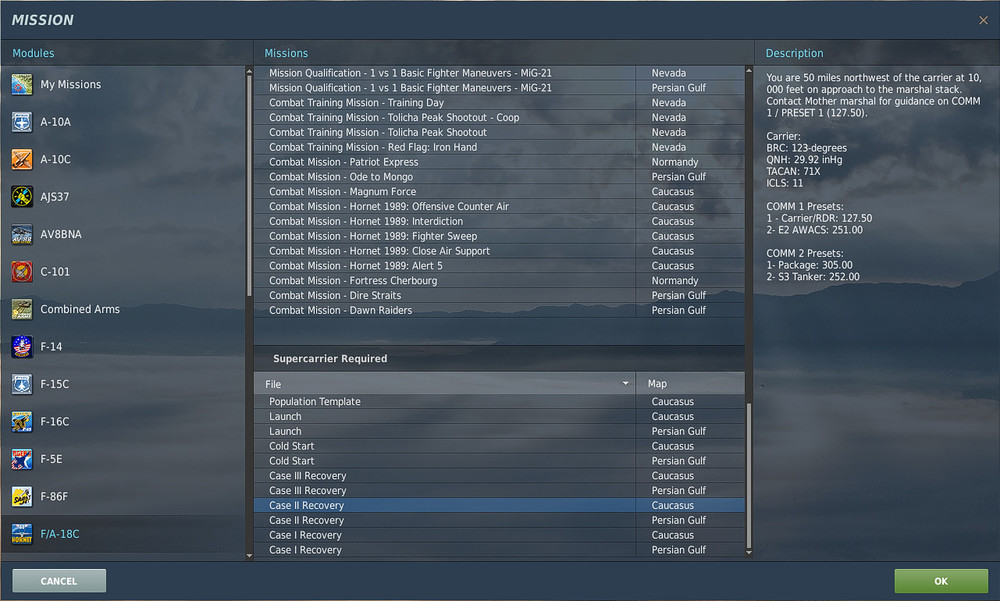
Task: Pick the F-5E module icon
Action: (22, 459)
